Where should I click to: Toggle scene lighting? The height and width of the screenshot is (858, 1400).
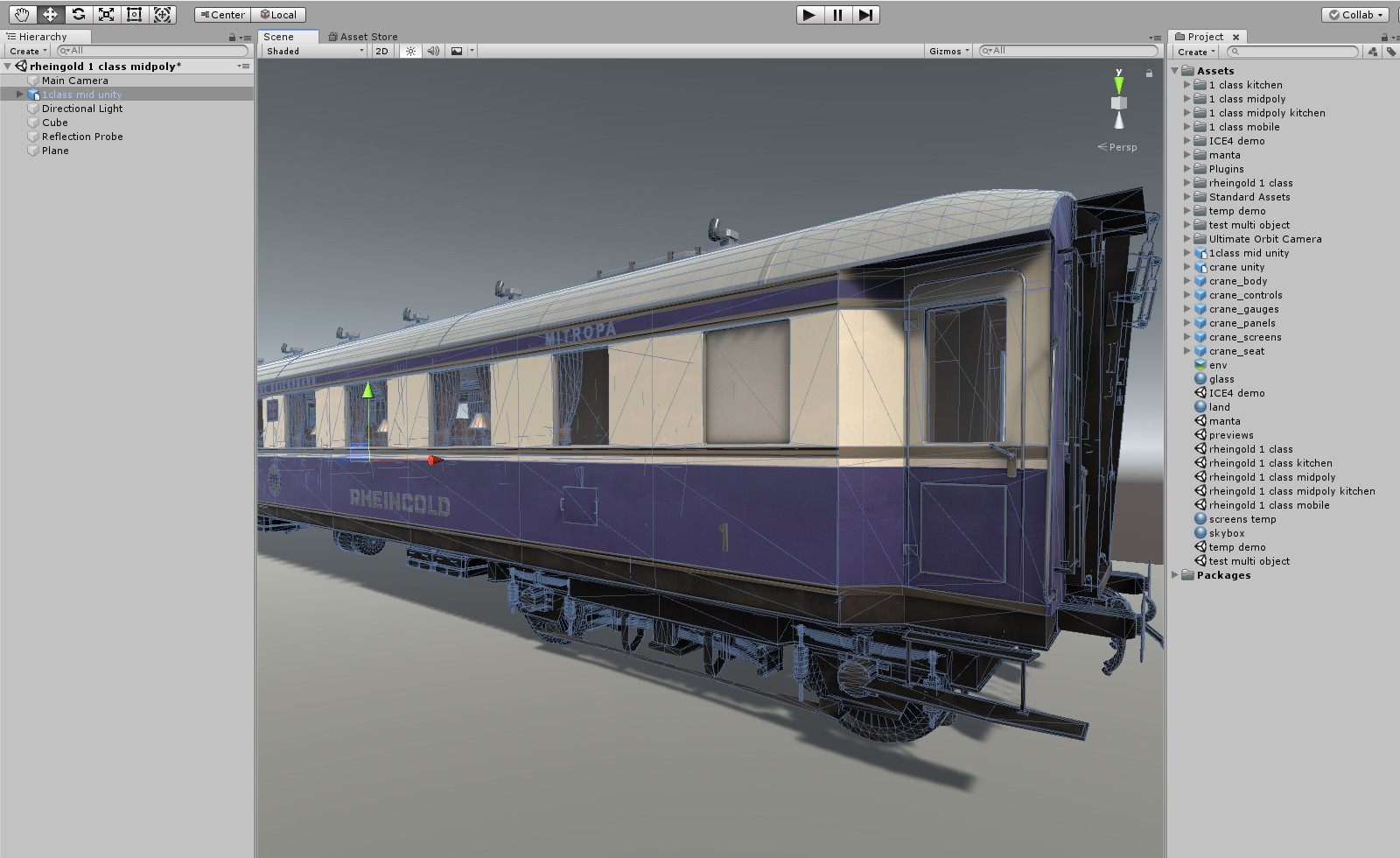410,51
